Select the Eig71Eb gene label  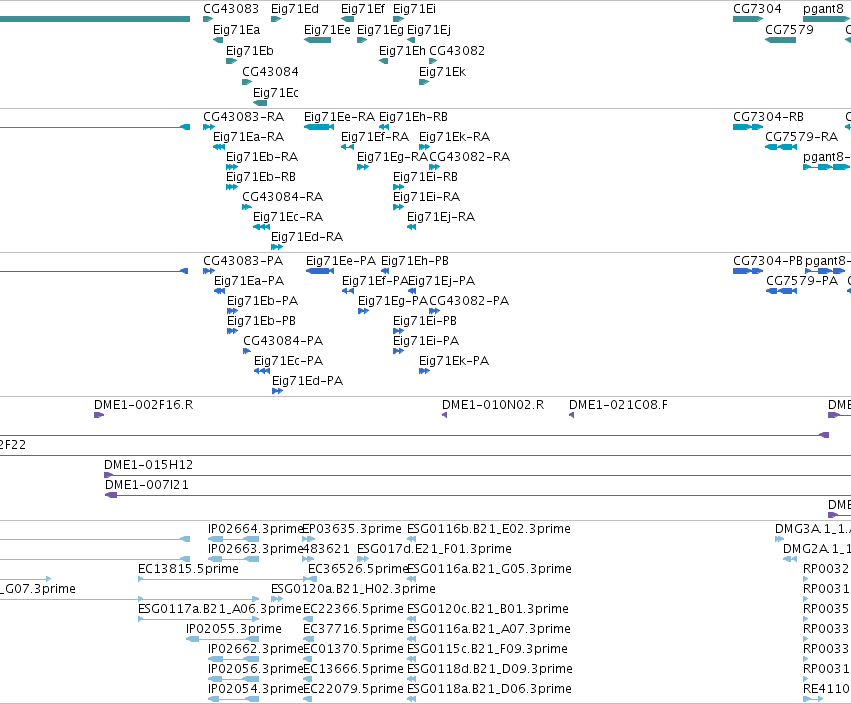point(250,51)
